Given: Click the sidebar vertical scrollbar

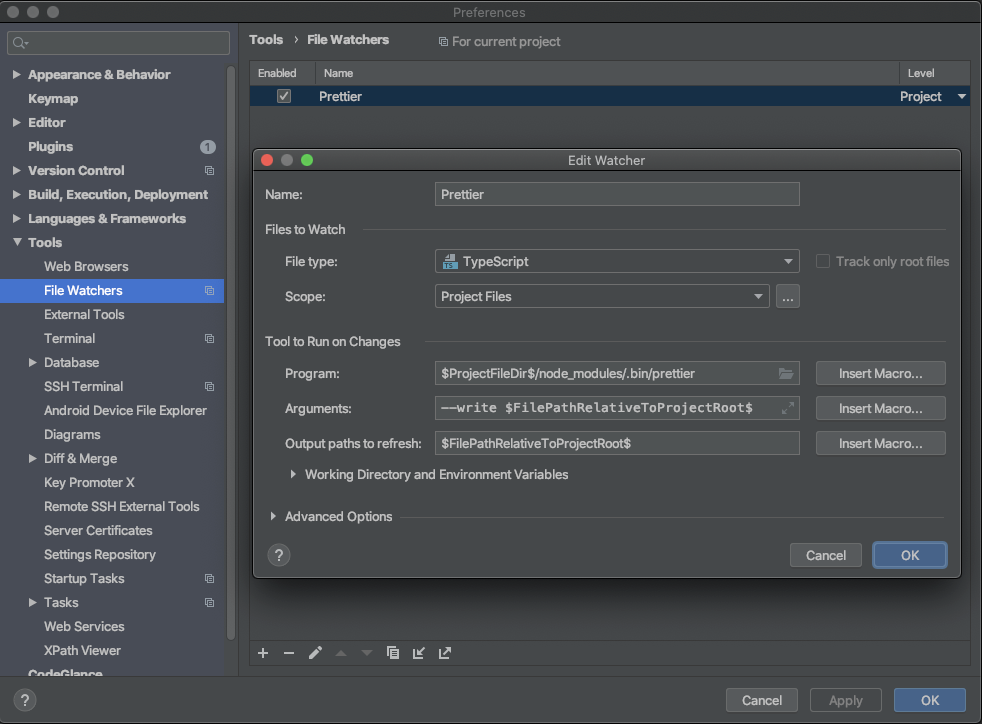Looking at the screenshot, I should point(230,353).
